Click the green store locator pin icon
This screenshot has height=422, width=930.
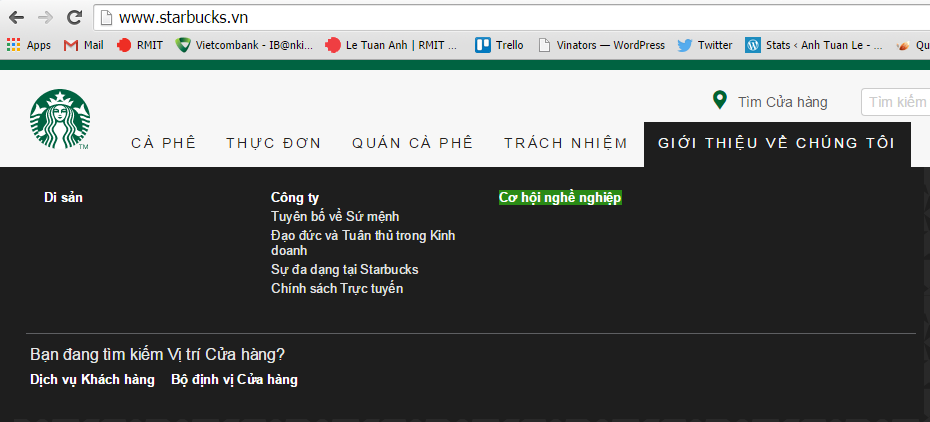tap(719, 101)
